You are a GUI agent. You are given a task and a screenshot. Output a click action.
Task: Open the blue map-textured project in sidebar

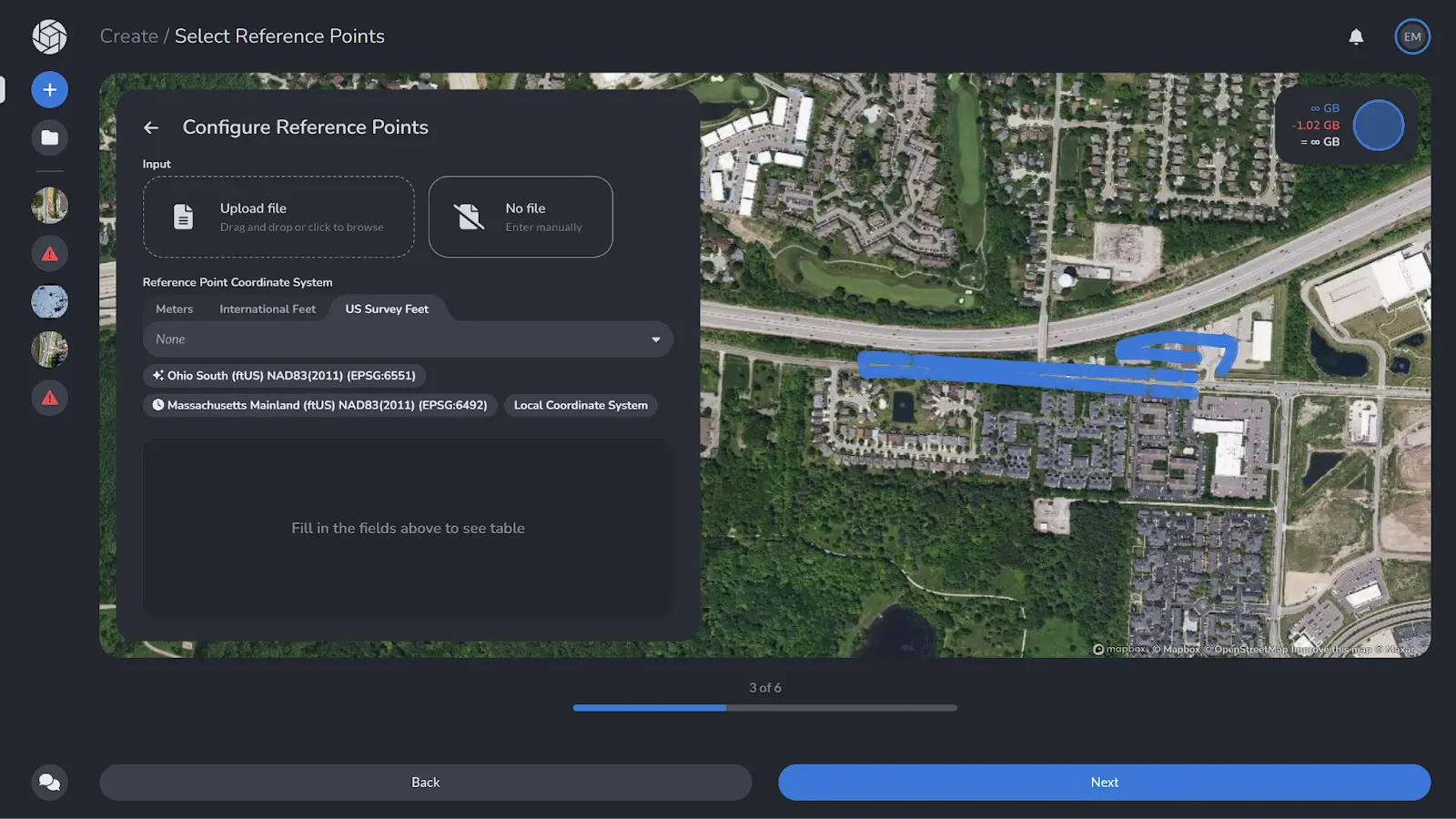(49, 300)
